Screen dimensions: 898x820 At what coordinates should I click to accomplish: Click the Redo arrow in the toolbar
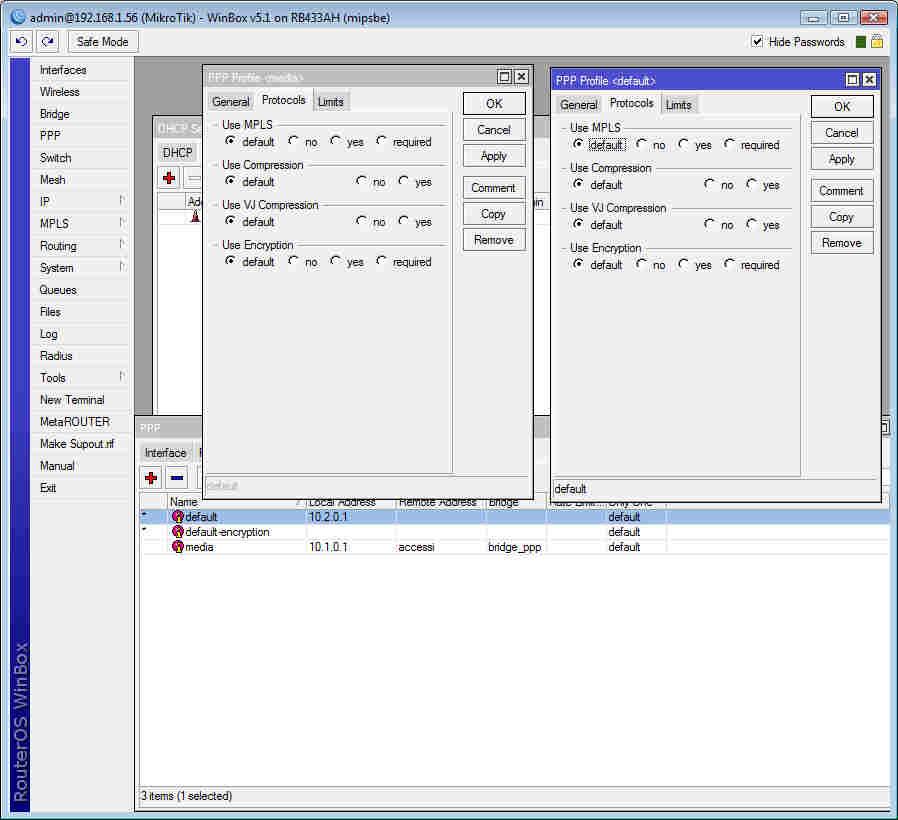point(48,42)
